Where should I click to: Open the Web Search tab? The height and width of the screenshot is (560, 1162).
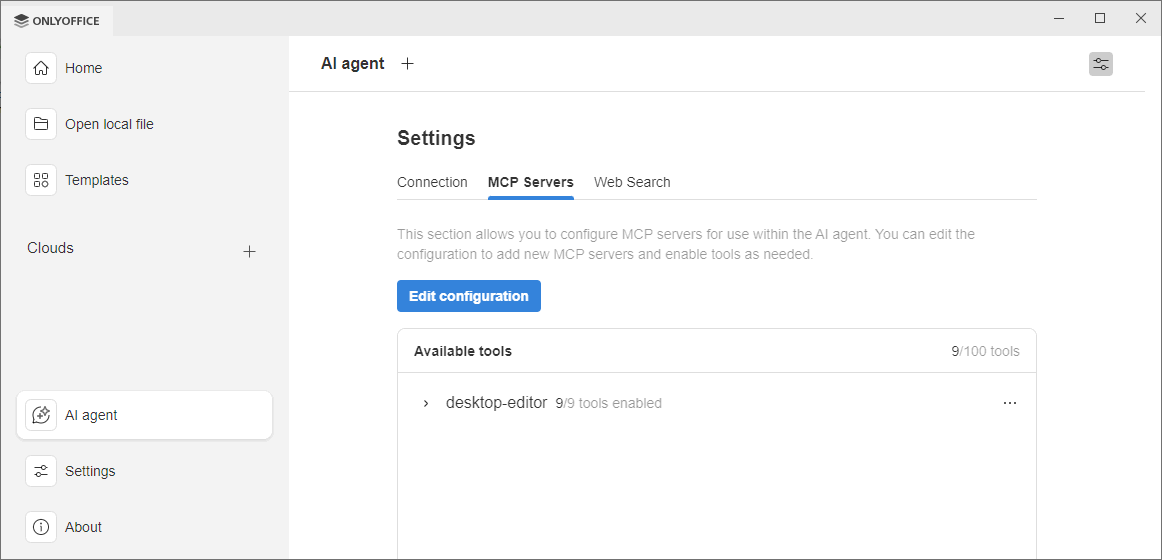coord(632,182)
